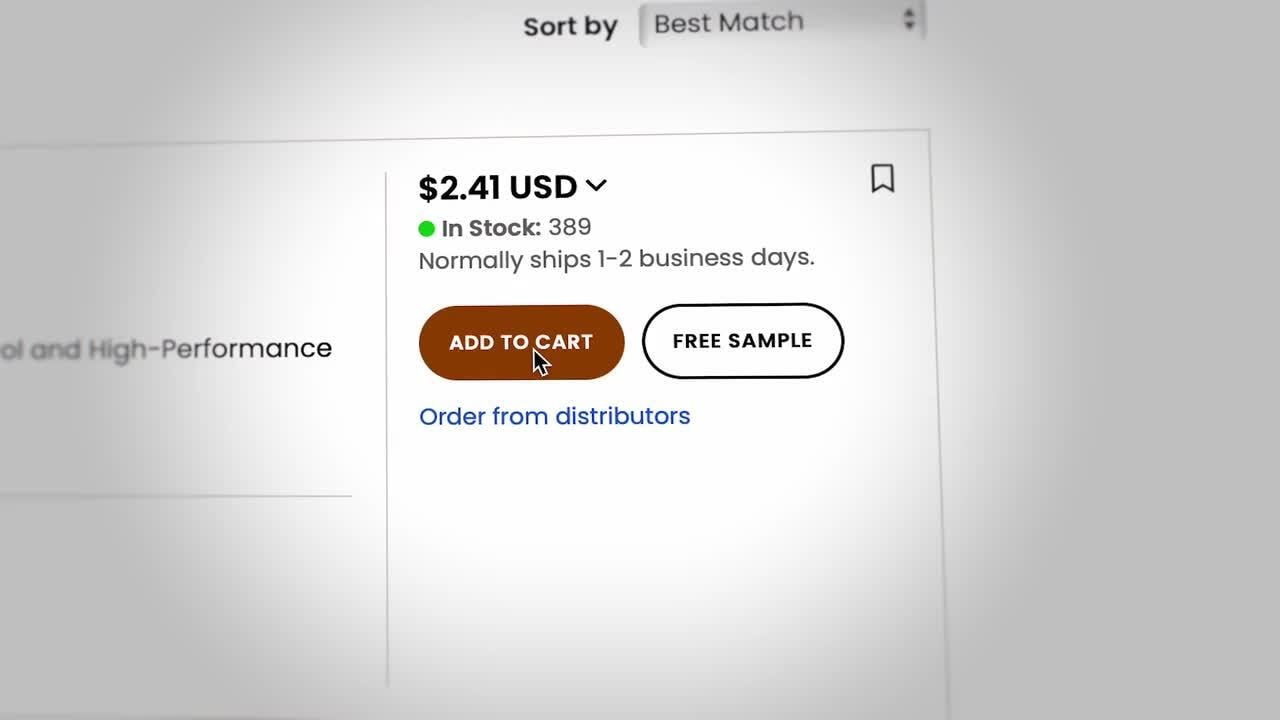The height and width of the screenshot is (720, 1280).
Task: Click the Sort by label
Action: pos(570,26)
